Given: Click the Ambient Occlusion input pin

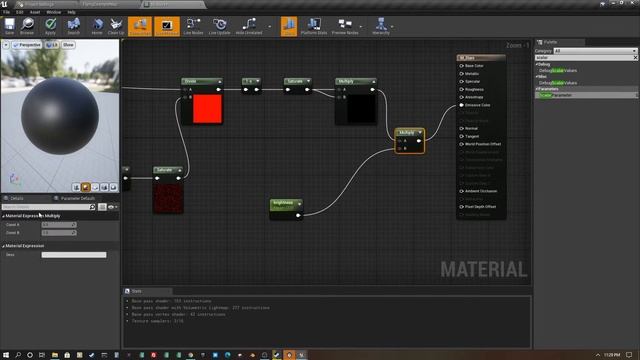Looking at the screenshot, I should tap(462, 191).
